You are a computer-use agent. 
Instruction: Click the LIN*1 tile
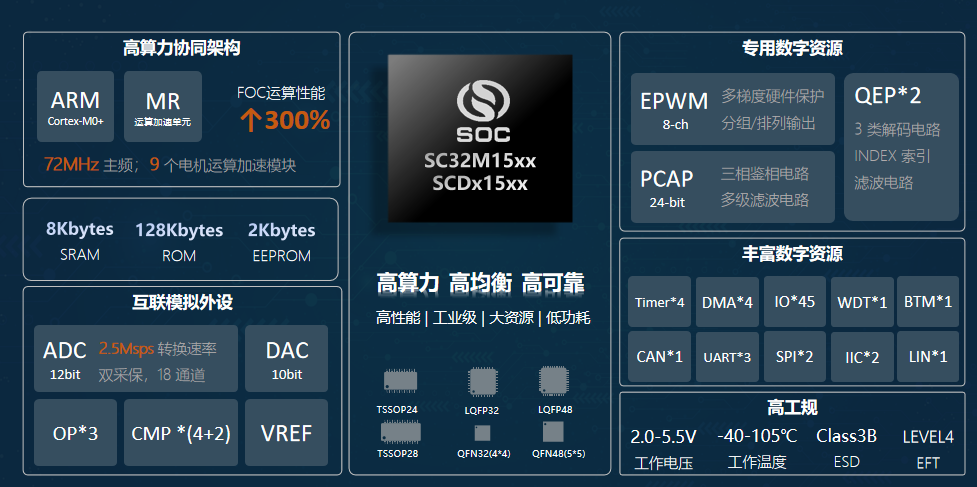(928, 357)
